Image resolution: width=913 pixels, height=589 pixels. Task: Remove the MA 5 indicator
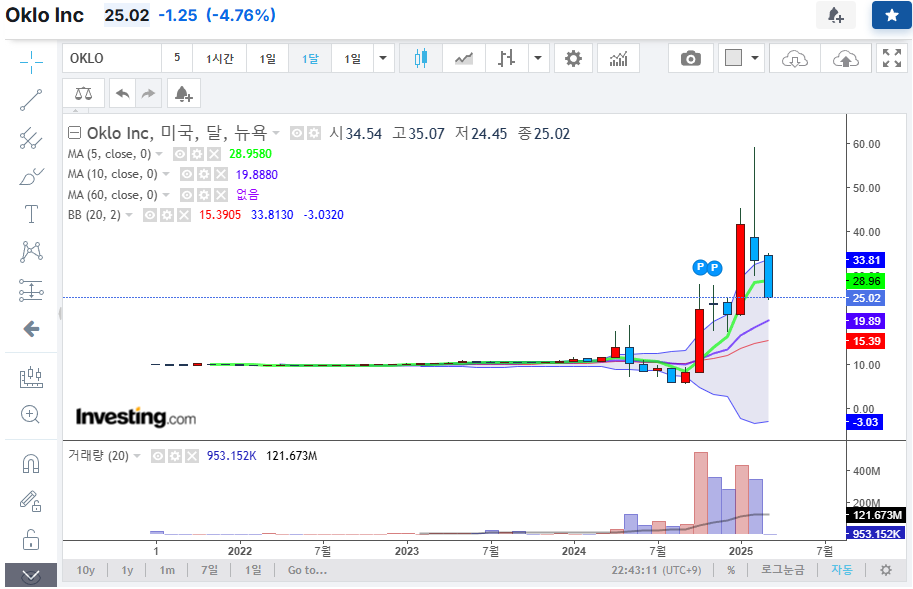click(214, 154)
